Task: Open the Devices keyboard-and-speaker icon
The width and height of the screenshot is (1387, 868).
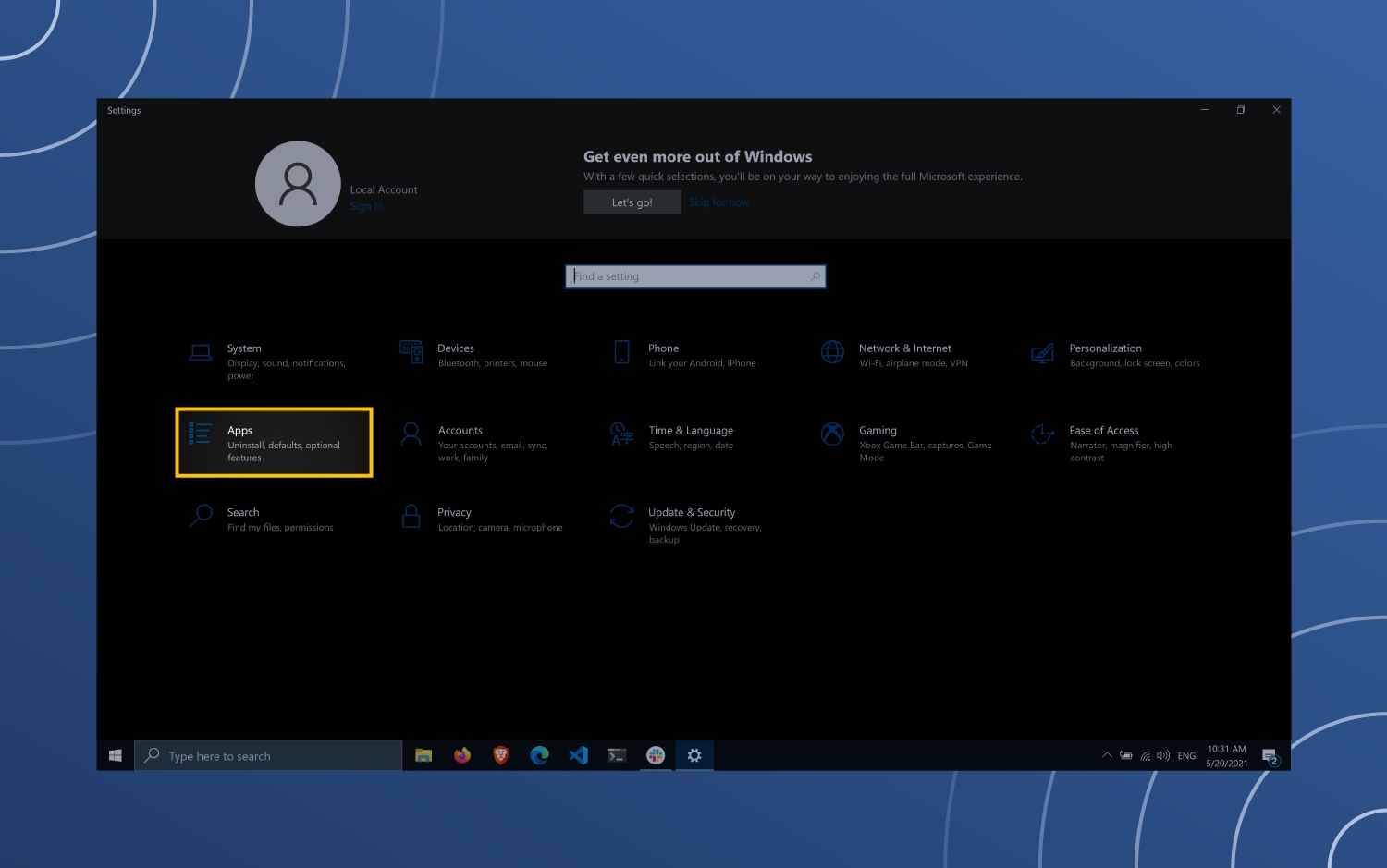Action: click(411, 352)
